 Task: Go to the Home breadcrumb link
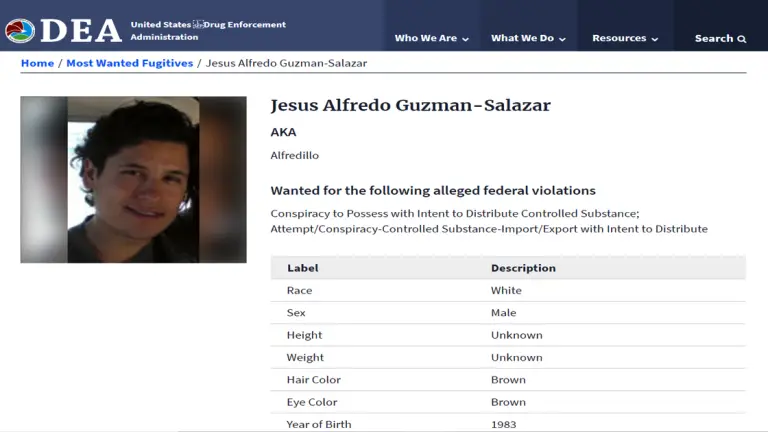tap(37, 63)
